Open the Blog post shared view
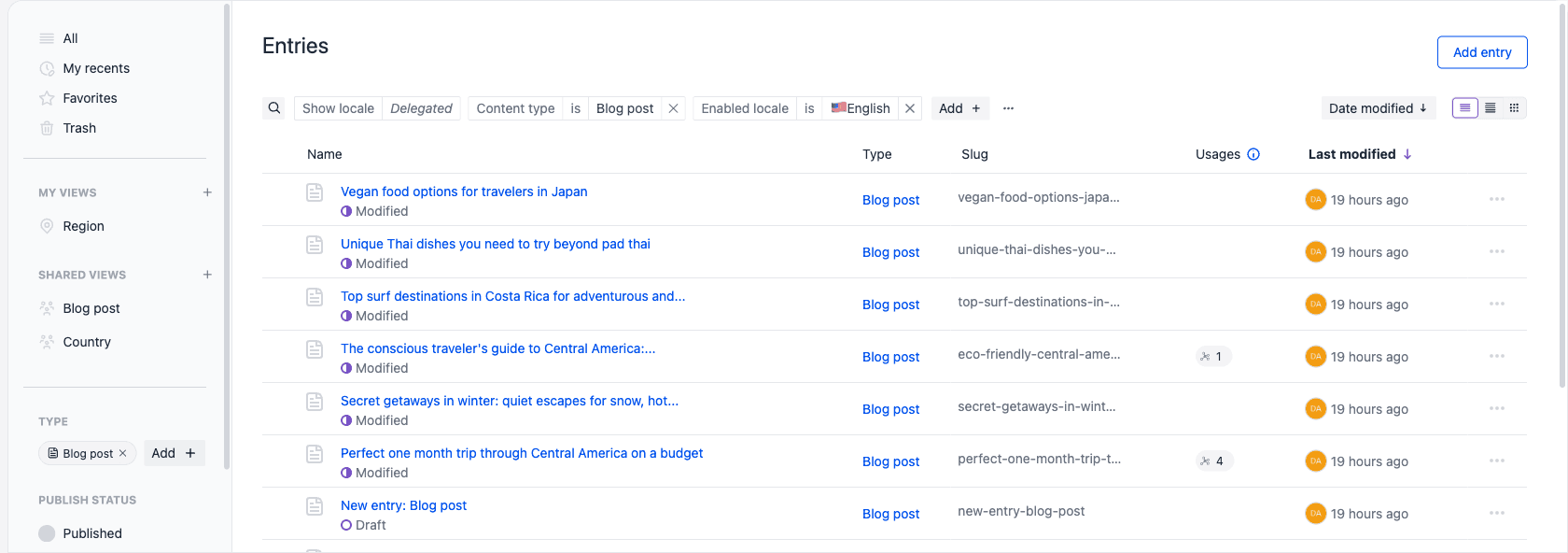The width and height of the screenshot is (1568, 553). pyautogui.click(x=91, y=308)
